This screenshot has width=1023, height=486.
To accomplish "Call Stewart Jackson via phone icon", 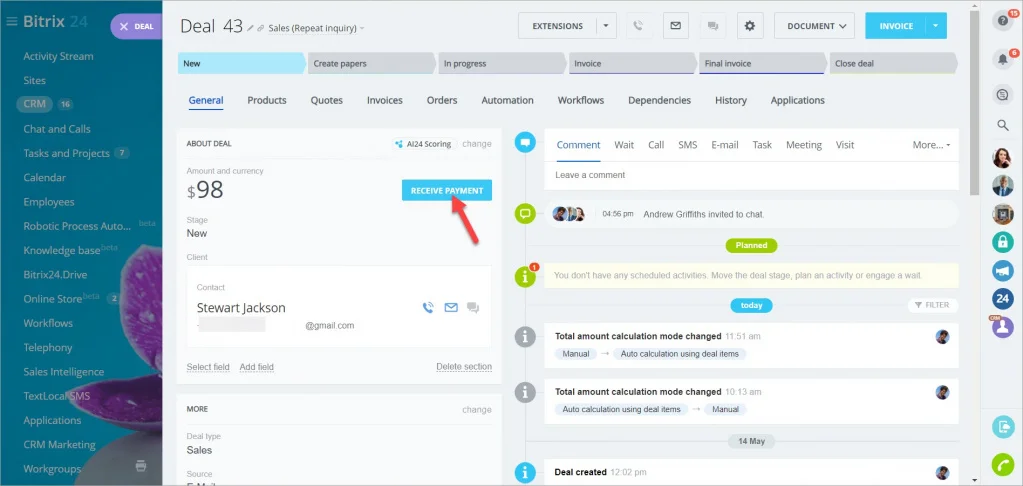I will click(x=428, y=308).
